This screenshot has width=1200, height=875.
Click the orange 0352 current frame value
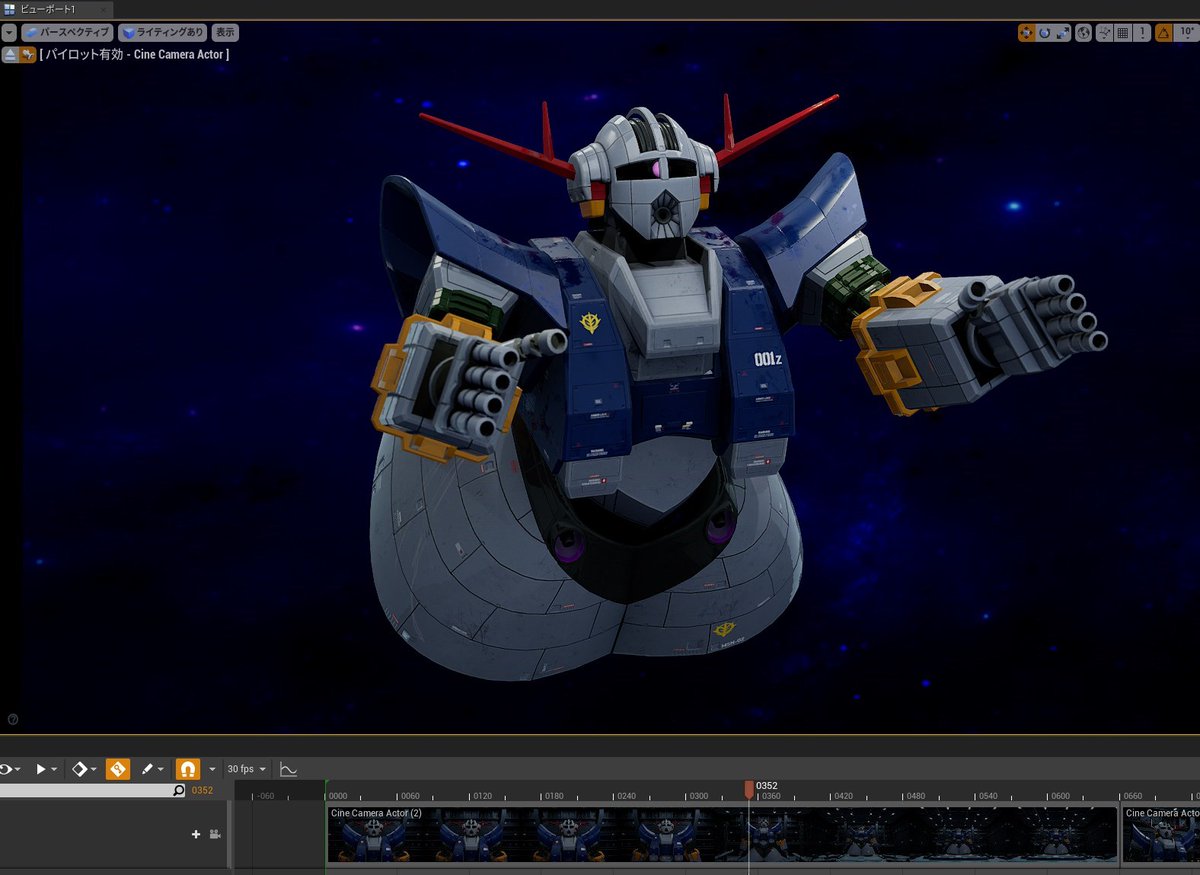click(x=202, y=790)
